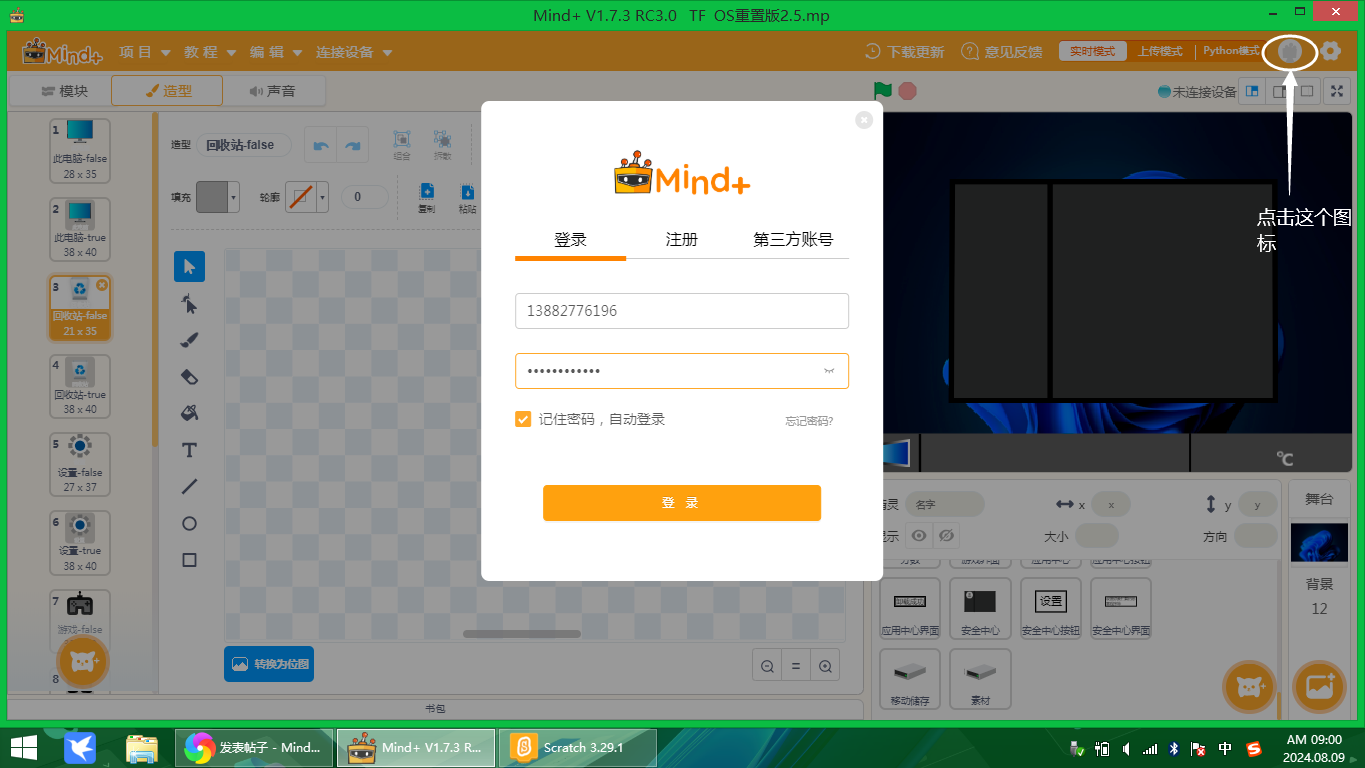Click the redo arrow icon
This screenshot has height=768, width=1365.
coord(353,145)
